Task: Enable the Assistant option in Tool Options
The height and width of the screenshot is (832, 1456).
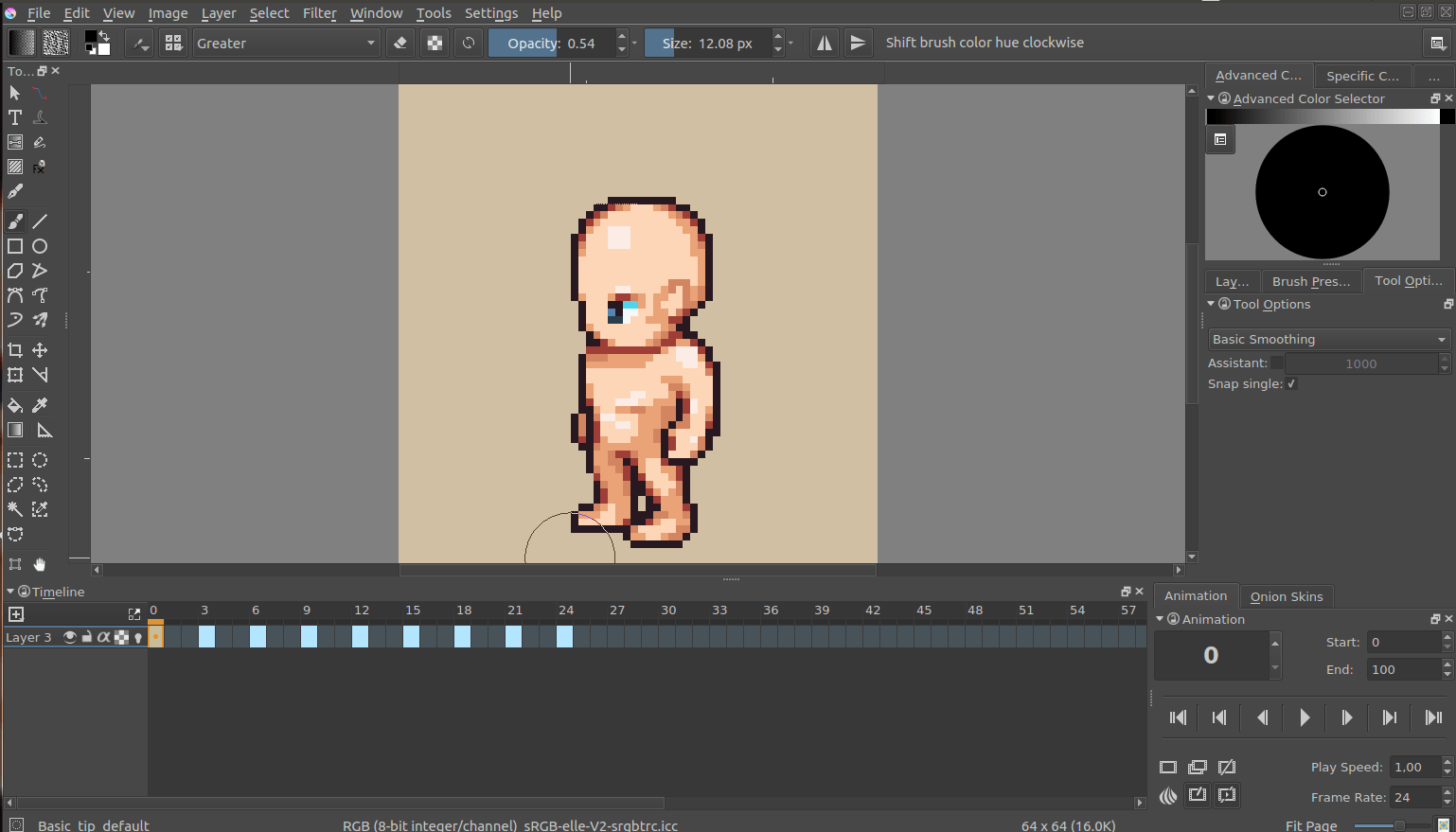Action: pos(1278,363)
